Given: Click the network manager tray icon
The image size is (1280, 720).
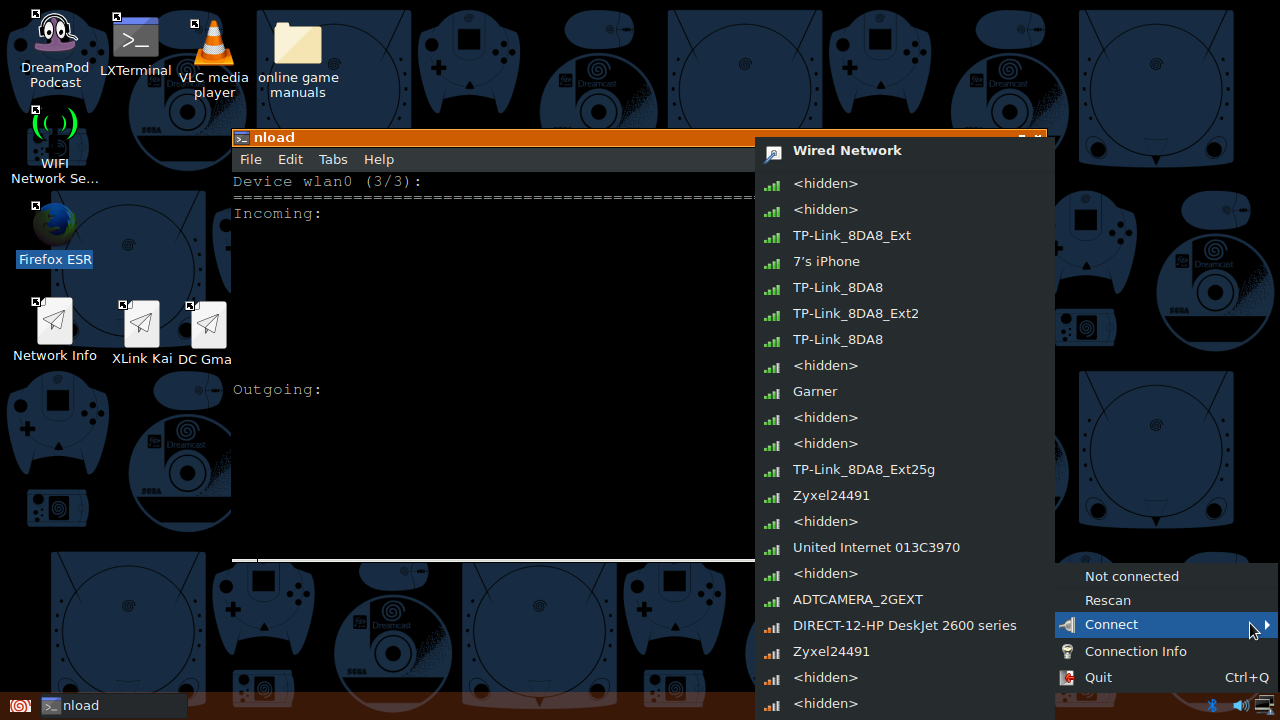Looking at the screenshot, I should [1264, 706].
